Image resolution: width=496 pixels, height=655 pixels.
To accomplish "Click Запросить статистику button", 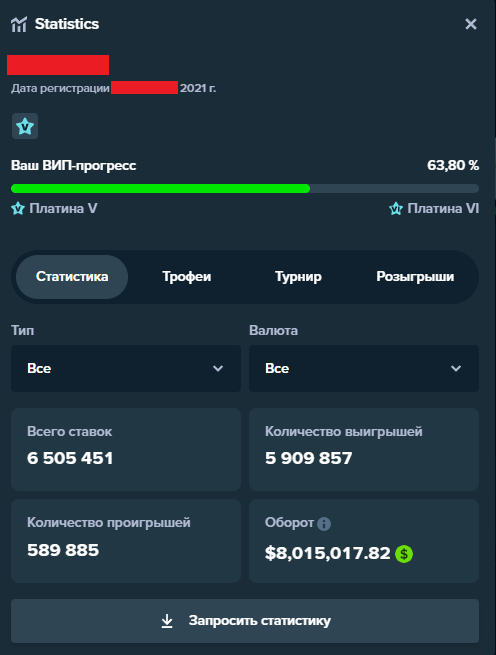I will pos(245,621).
